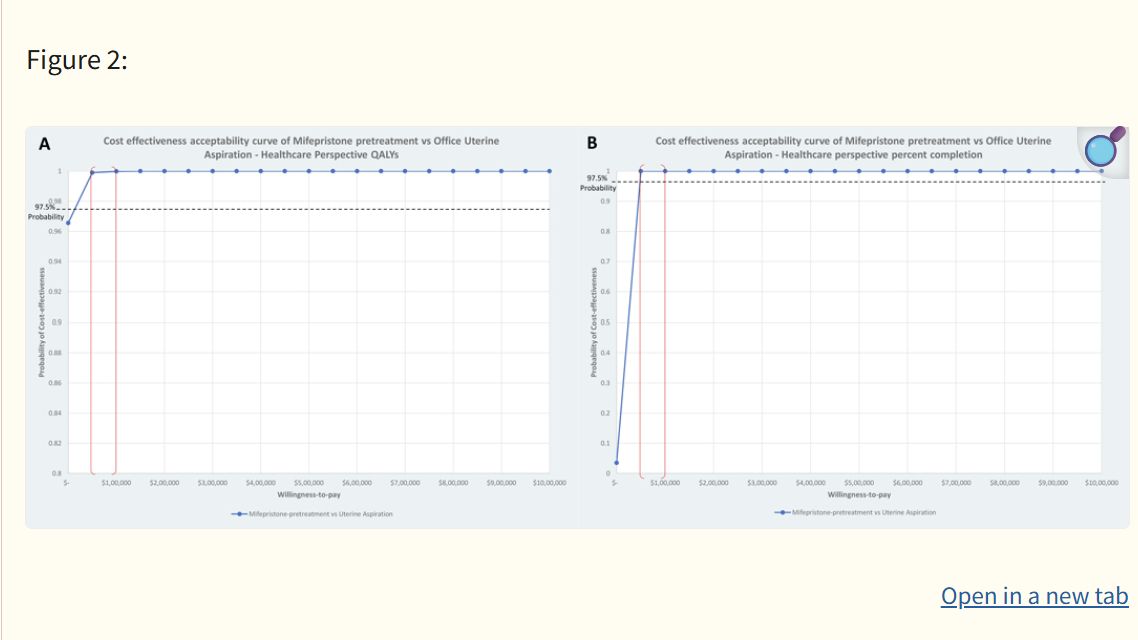The width and height of the screenshot is (1138, 640).
Task: Click Willingness-to-pay axis label in panel A
Action: coord(307,494)
